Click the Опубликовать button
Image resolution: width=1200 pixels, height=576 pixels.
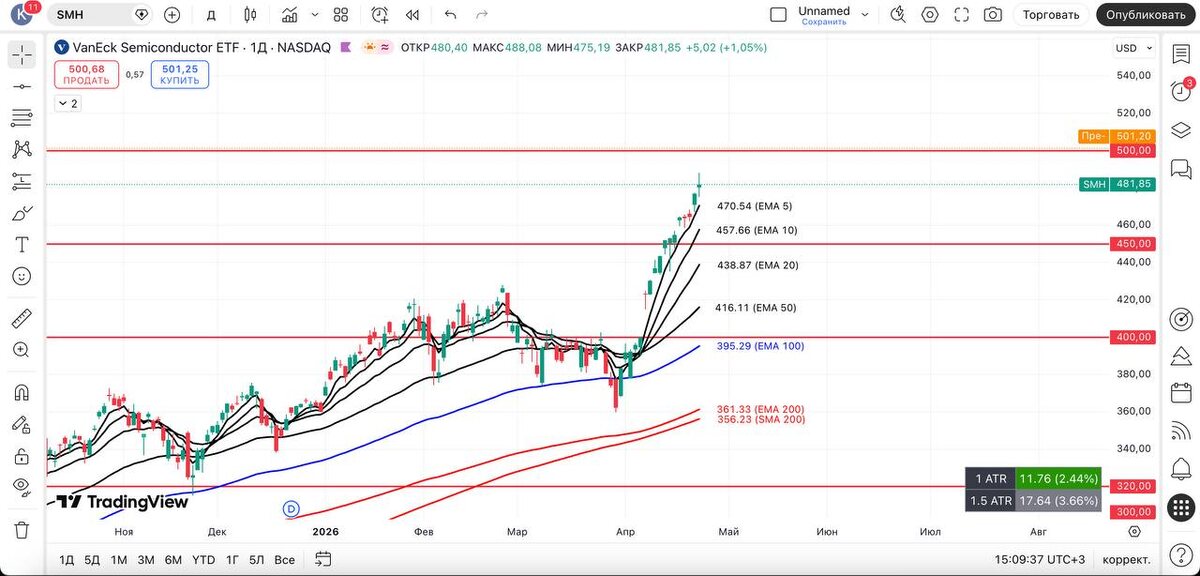click(x=1146, y=15)
